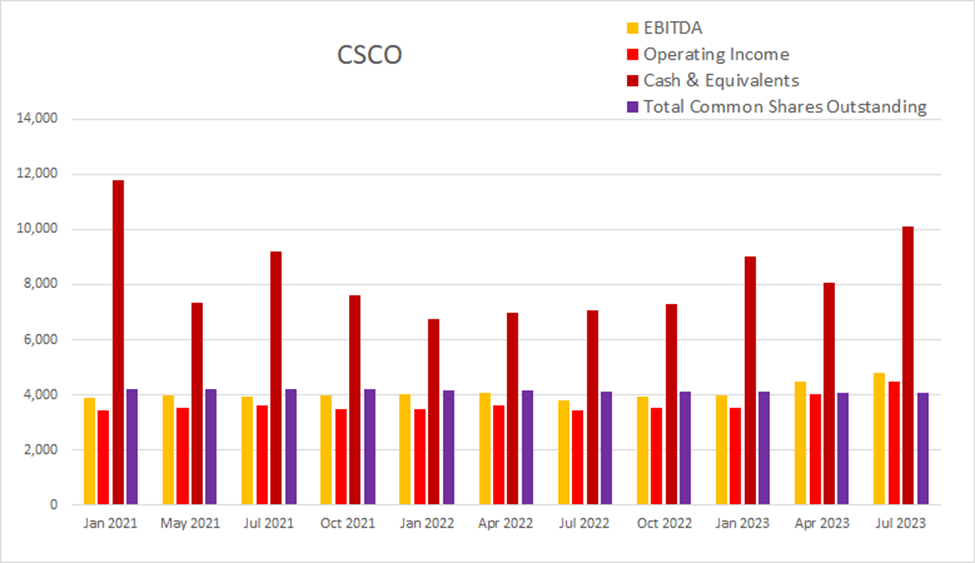Select the Apr 2023 EBITDA yellow bar
This screenshot has height=563, width=975.
point(800,443)
